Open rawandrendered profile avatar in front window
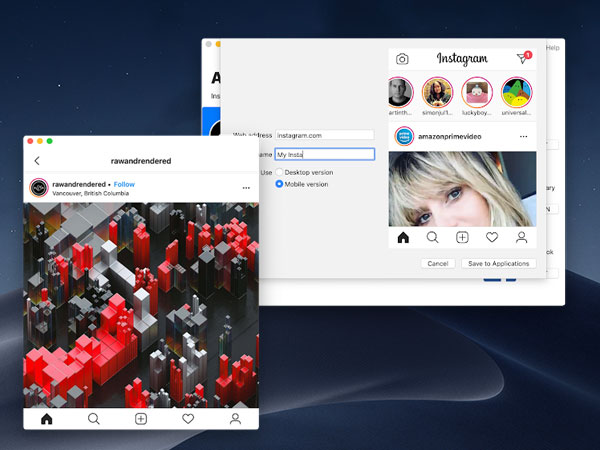 coord(39,188)
